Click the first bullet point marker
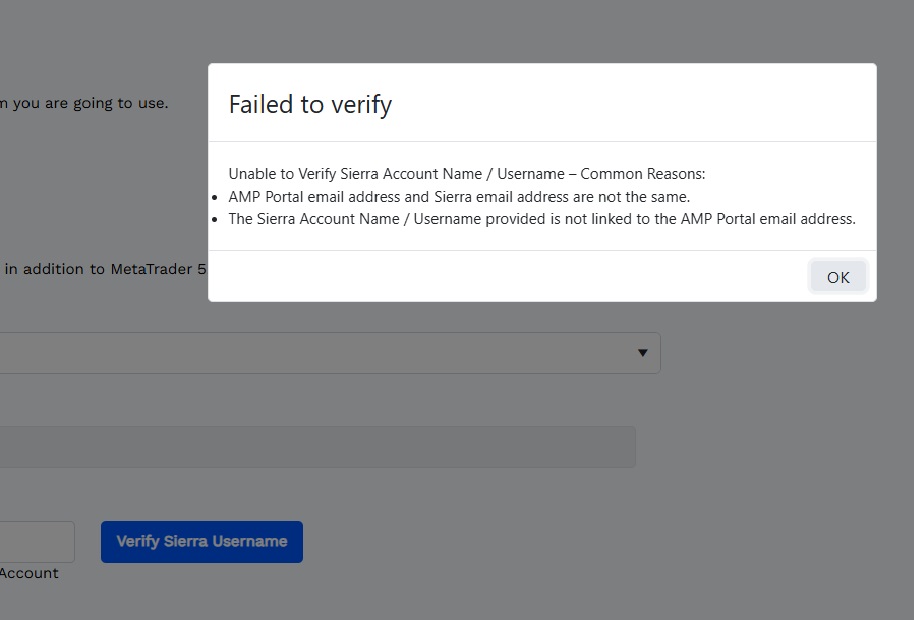 216,197
